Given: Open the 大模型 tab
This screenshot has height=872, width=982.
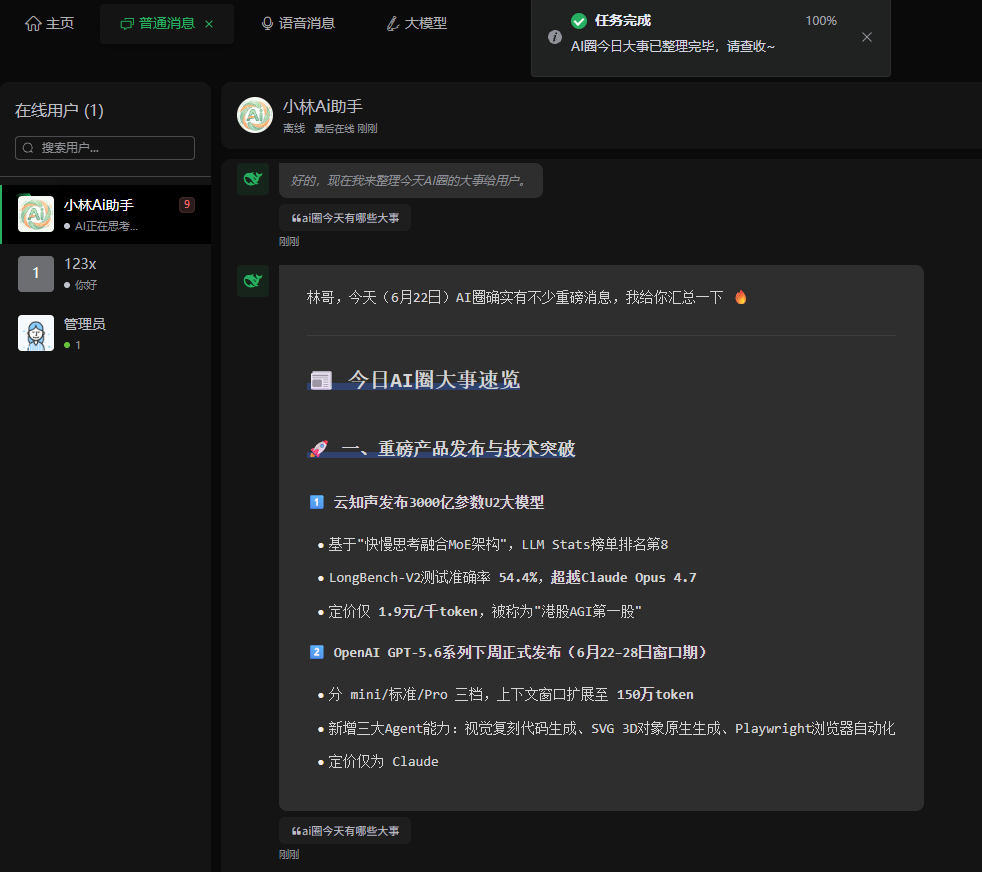Looking at the screenshot, I should coord(416,23).
